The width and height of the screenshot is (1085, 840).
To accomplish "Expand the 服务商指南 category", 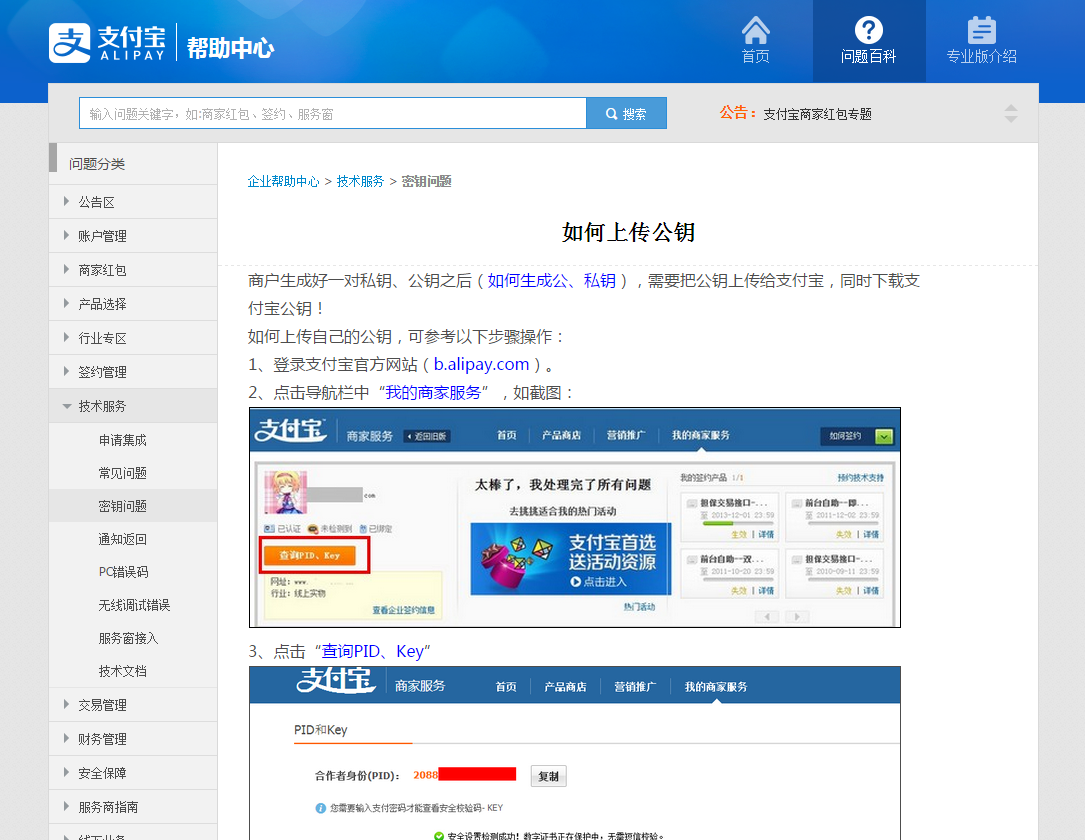I will point(133,807).
